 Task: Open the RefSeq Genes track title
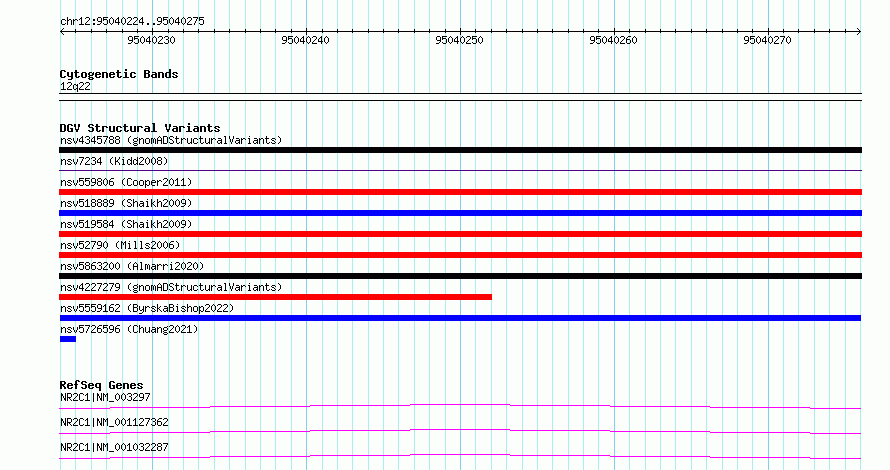[101, 385]
